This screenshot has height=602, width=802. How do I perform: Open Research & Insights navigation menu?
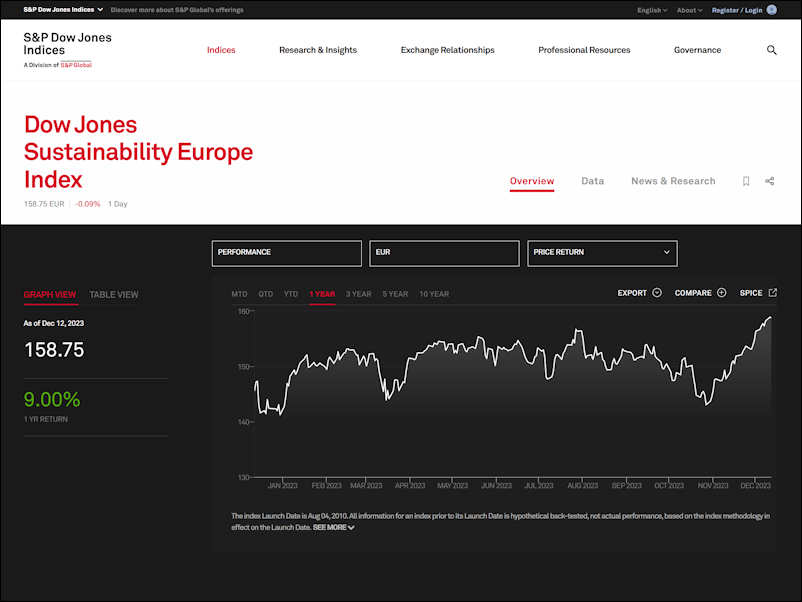(318, 50)
